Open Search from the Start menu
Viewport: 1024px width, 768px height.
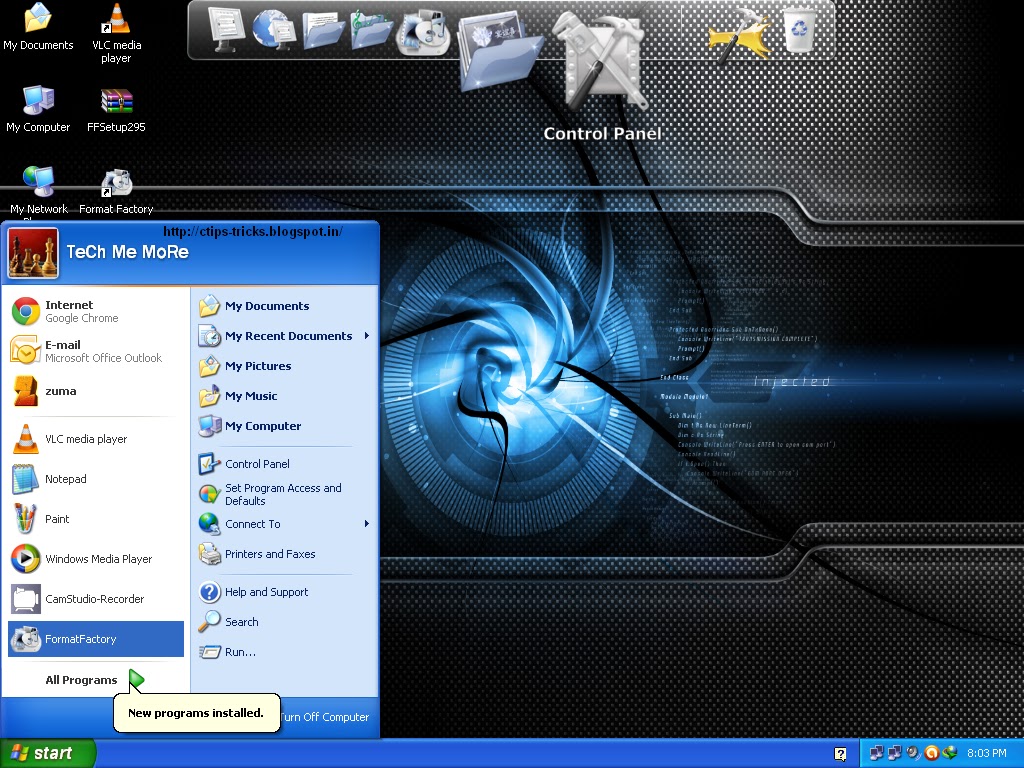click(x=285, y=622)
